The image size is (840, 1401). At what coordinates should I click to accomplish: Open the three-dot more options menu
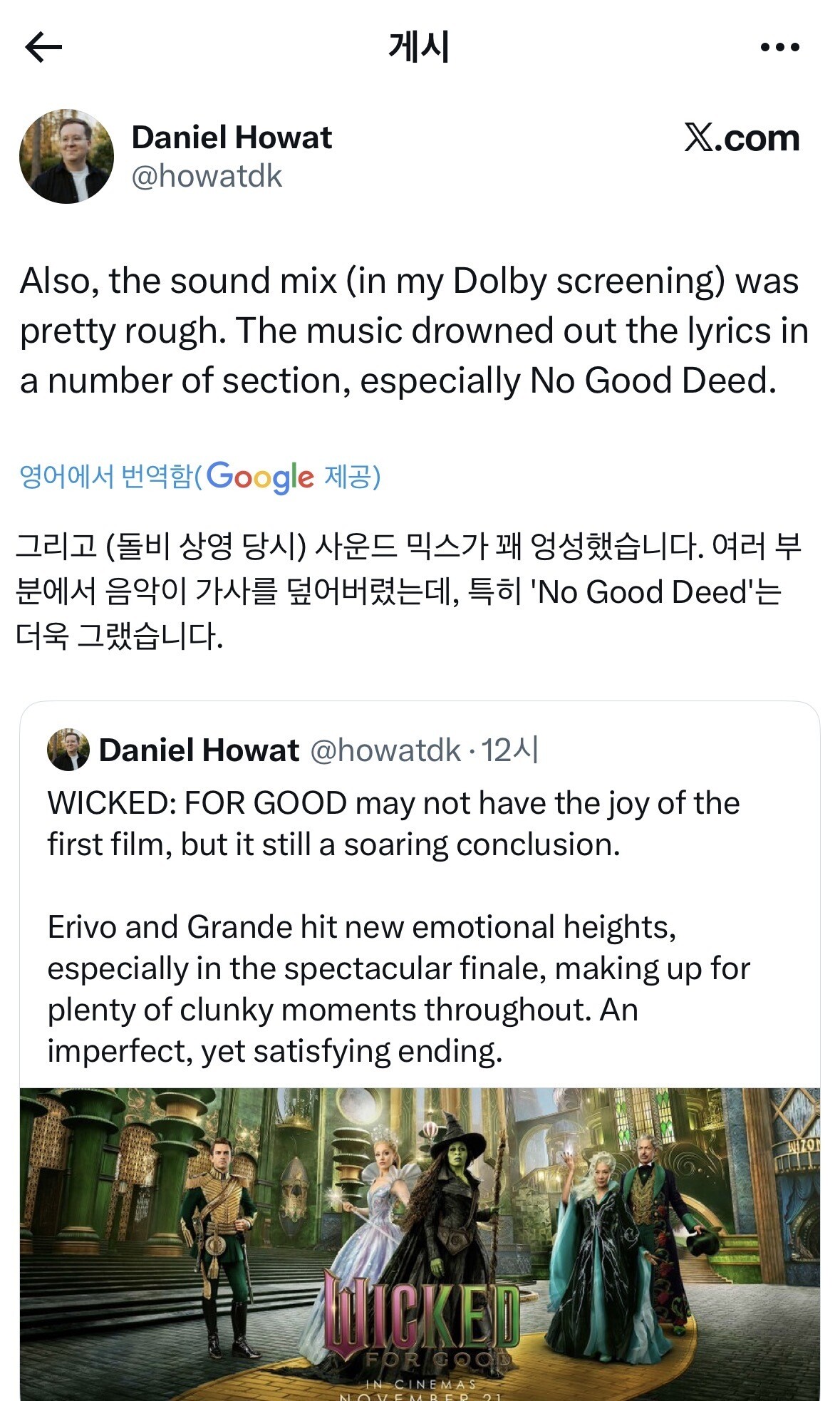point(779,48)
